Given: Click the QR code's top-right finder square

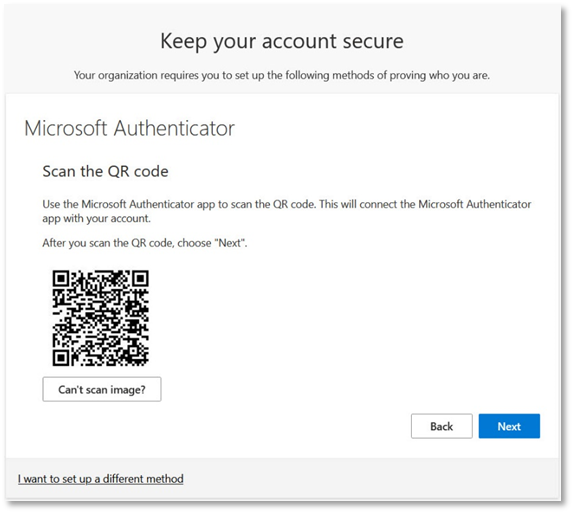Looking at the screenshot, I should tap(140, 279).
